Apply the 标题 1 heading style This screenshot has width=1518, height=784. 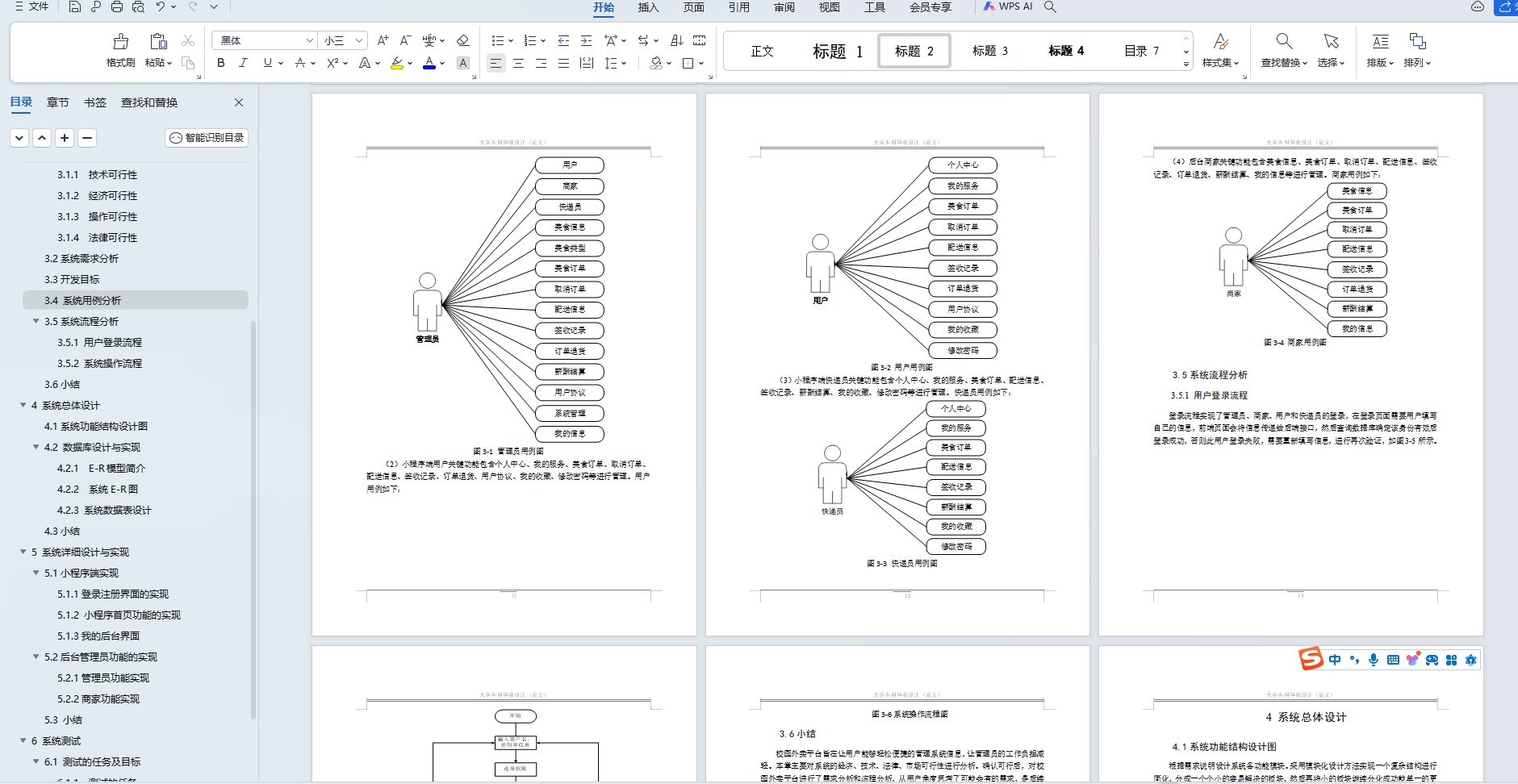tap(837, 51)
